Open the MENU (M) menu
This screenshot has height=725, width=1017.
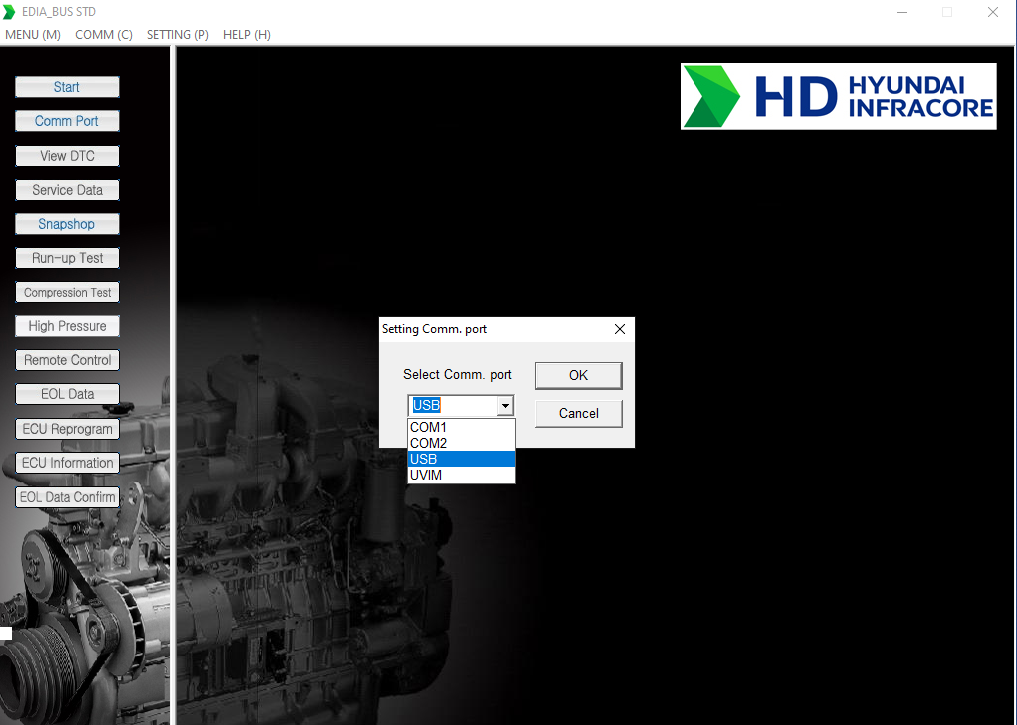coord(33,35)
